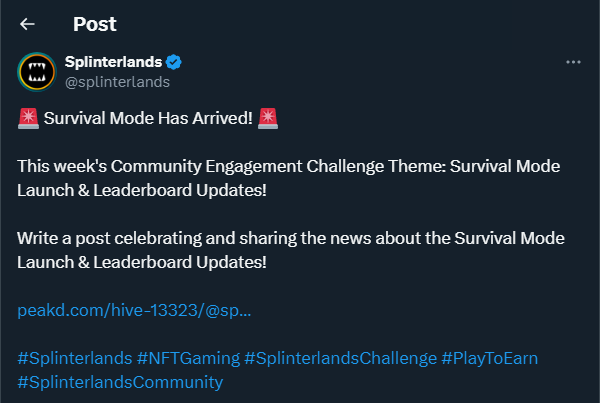Click the fanged mouth logo in the avatar
Viewport: 600px width, 403px height.
tap(38, 72)
